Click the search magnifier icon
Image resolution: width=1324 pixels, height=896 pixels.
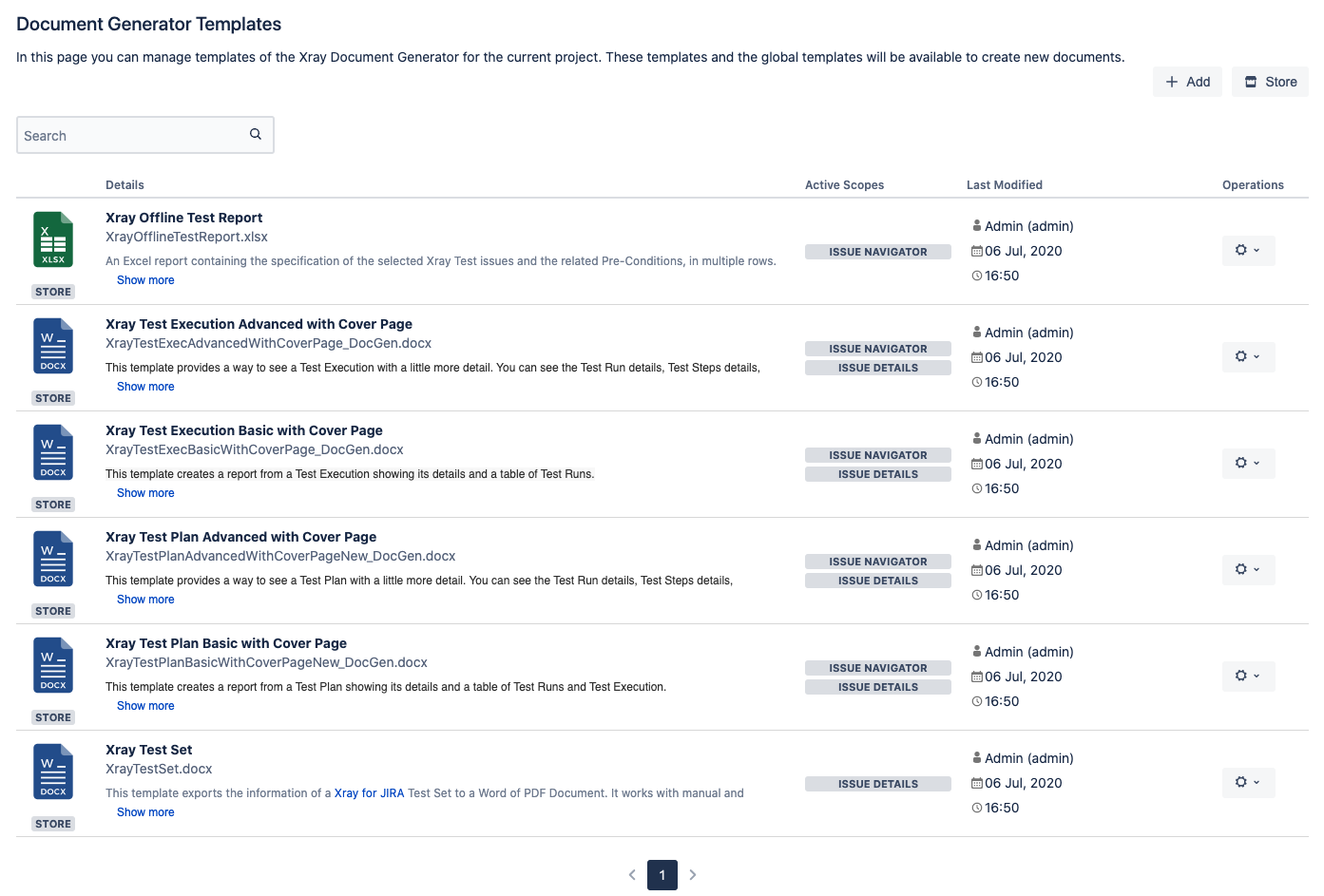256,134
